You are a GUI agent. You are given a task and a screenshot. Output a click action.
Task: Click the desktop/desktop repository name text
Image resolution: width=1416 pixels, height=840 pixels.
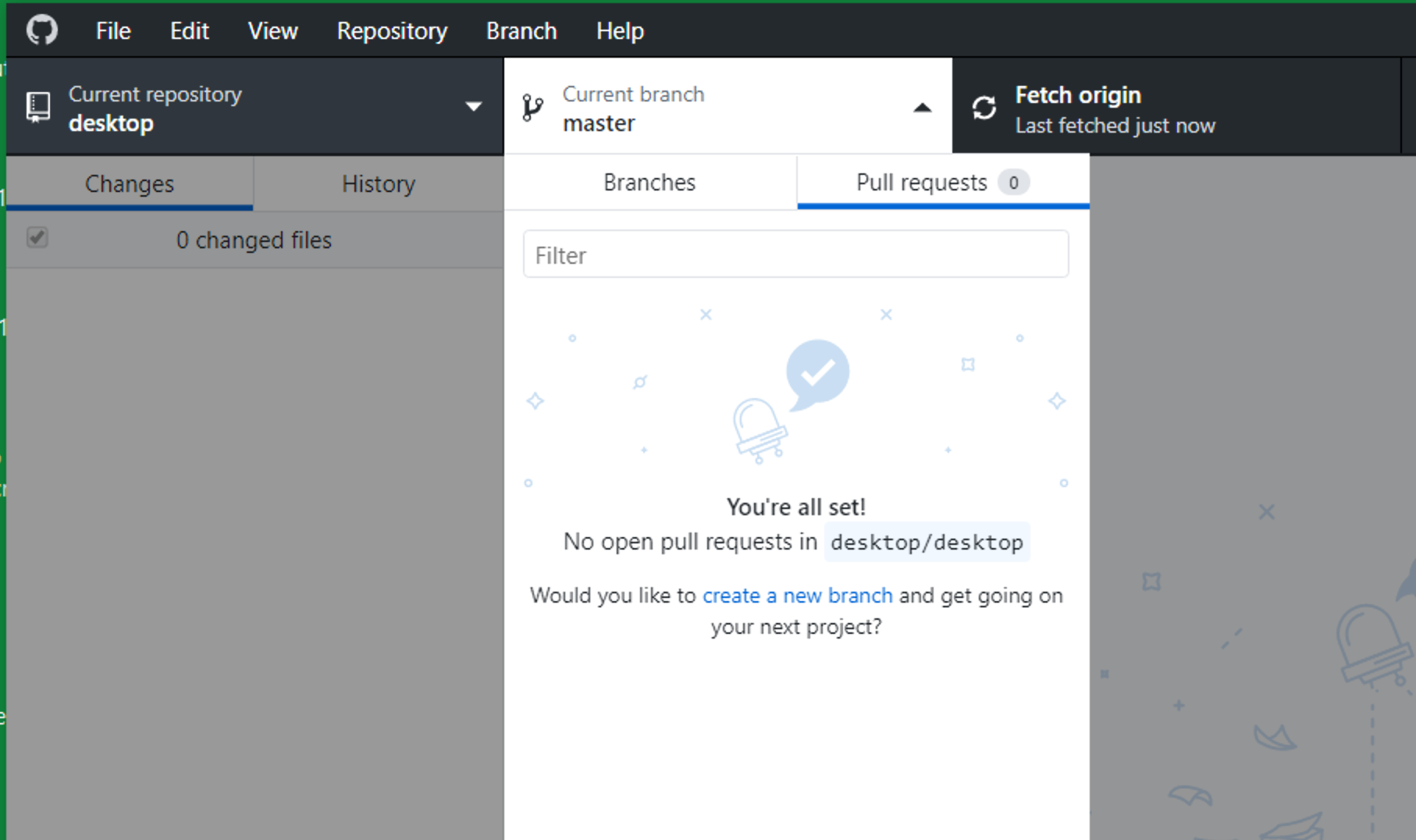[x=927, y=542]
